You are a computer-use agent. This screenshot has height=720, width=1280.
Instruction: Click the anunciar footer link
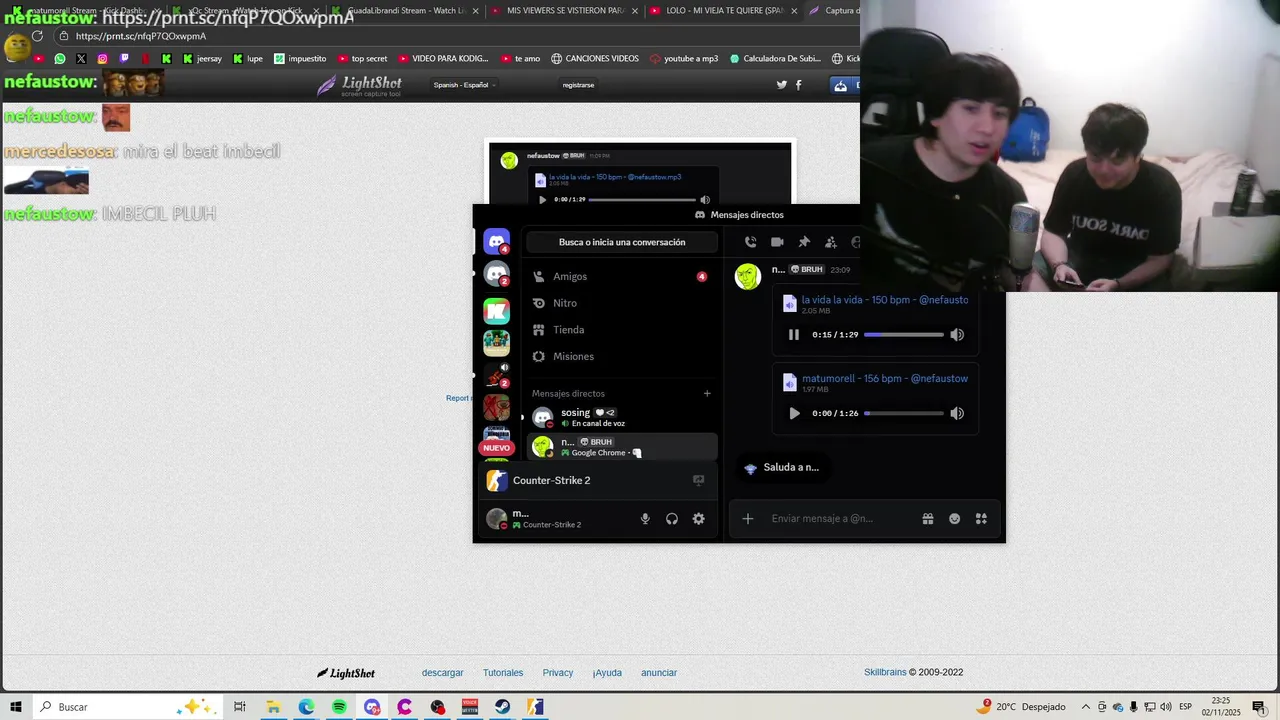(659, 673)
